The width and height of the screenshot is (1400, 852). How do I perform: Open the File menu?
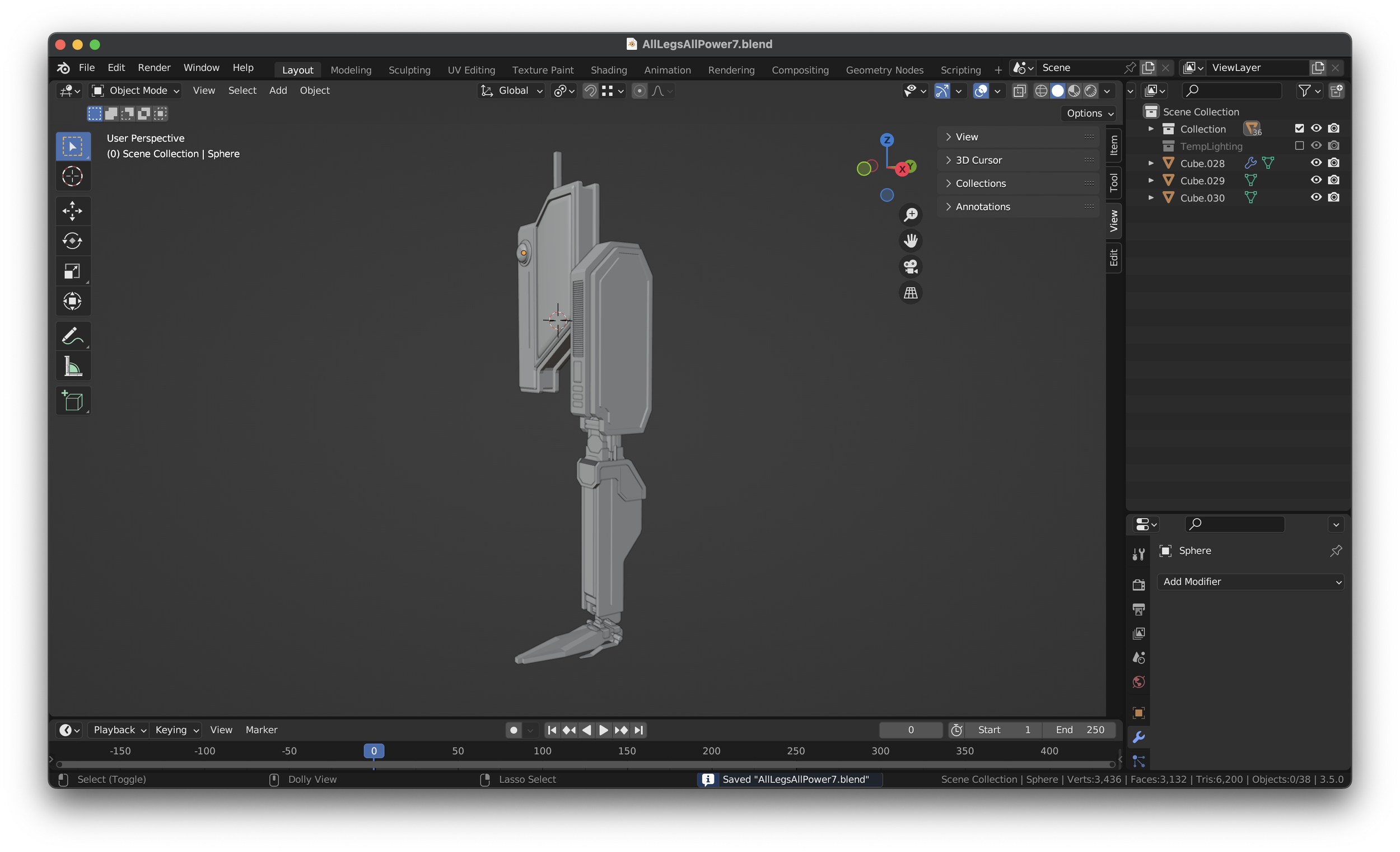86,68
